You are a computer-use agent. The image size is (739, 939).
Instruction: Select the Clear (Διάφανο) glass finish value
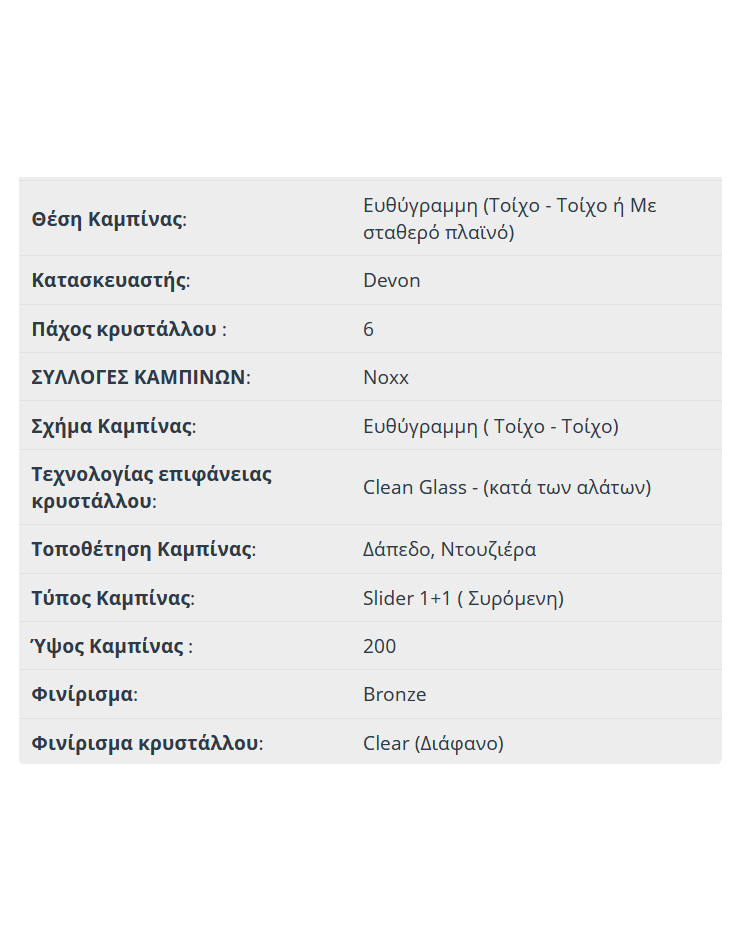pos(434,743)
